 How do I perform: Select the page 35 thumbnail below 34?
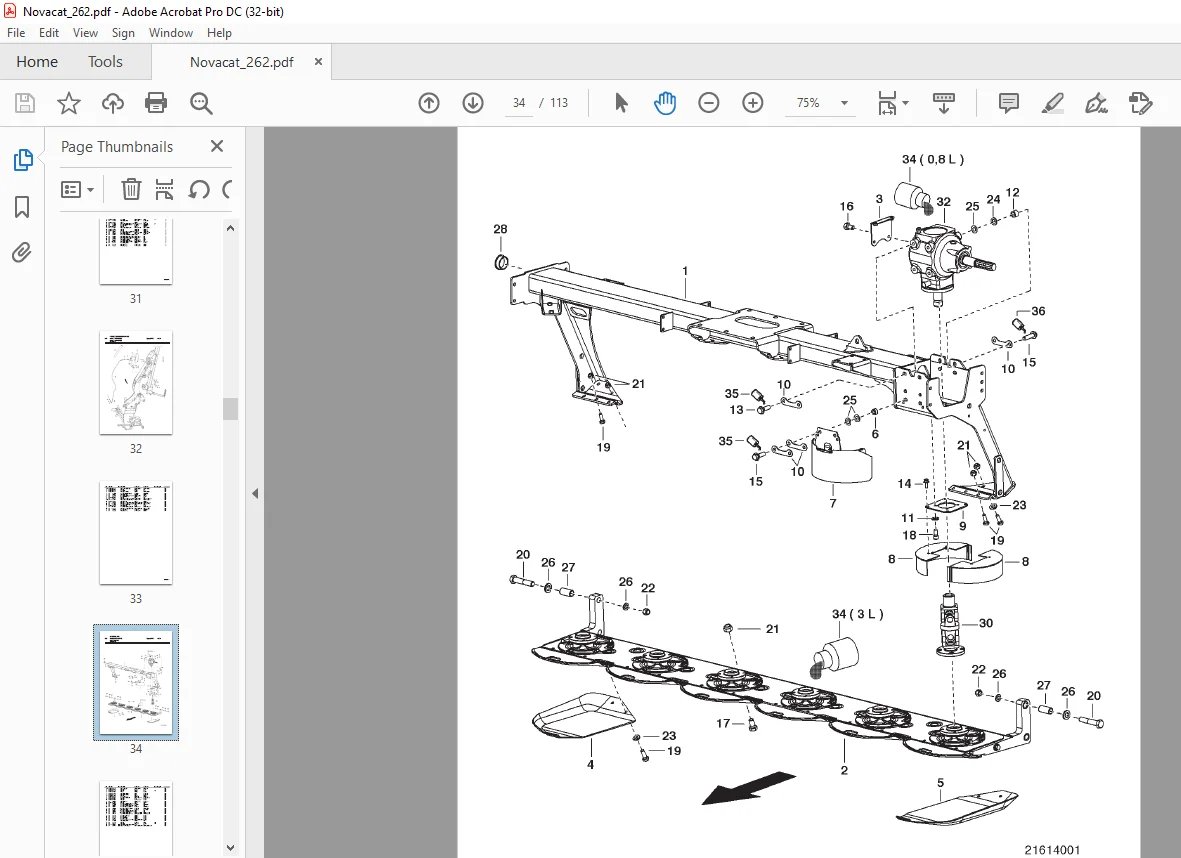(136, 819)
